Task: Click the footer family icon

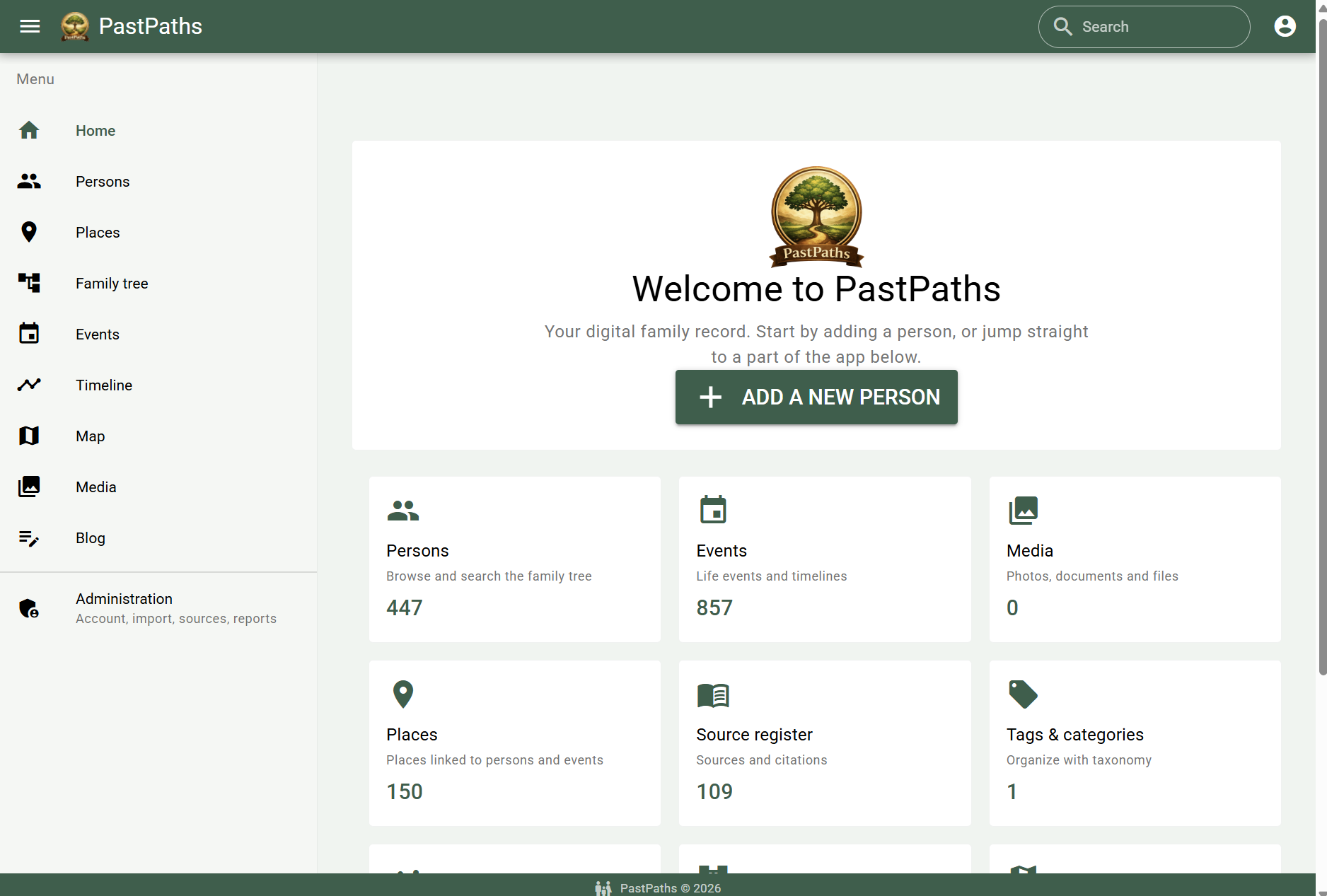Action: 603,888
